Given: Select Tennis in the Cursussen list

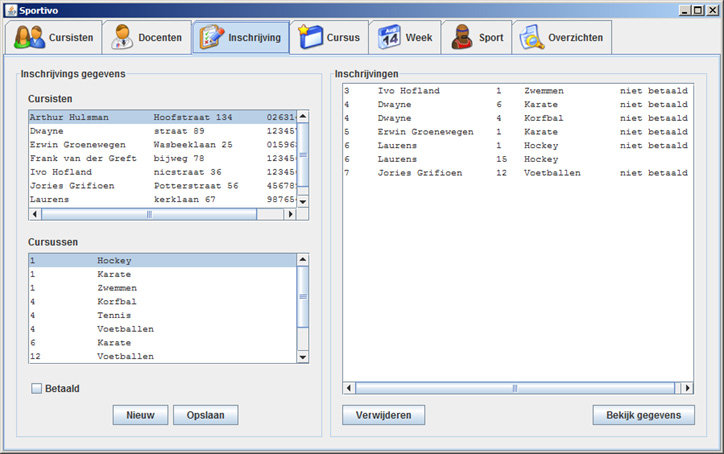Looking at the screenshot, I should [x=114, y=315].
